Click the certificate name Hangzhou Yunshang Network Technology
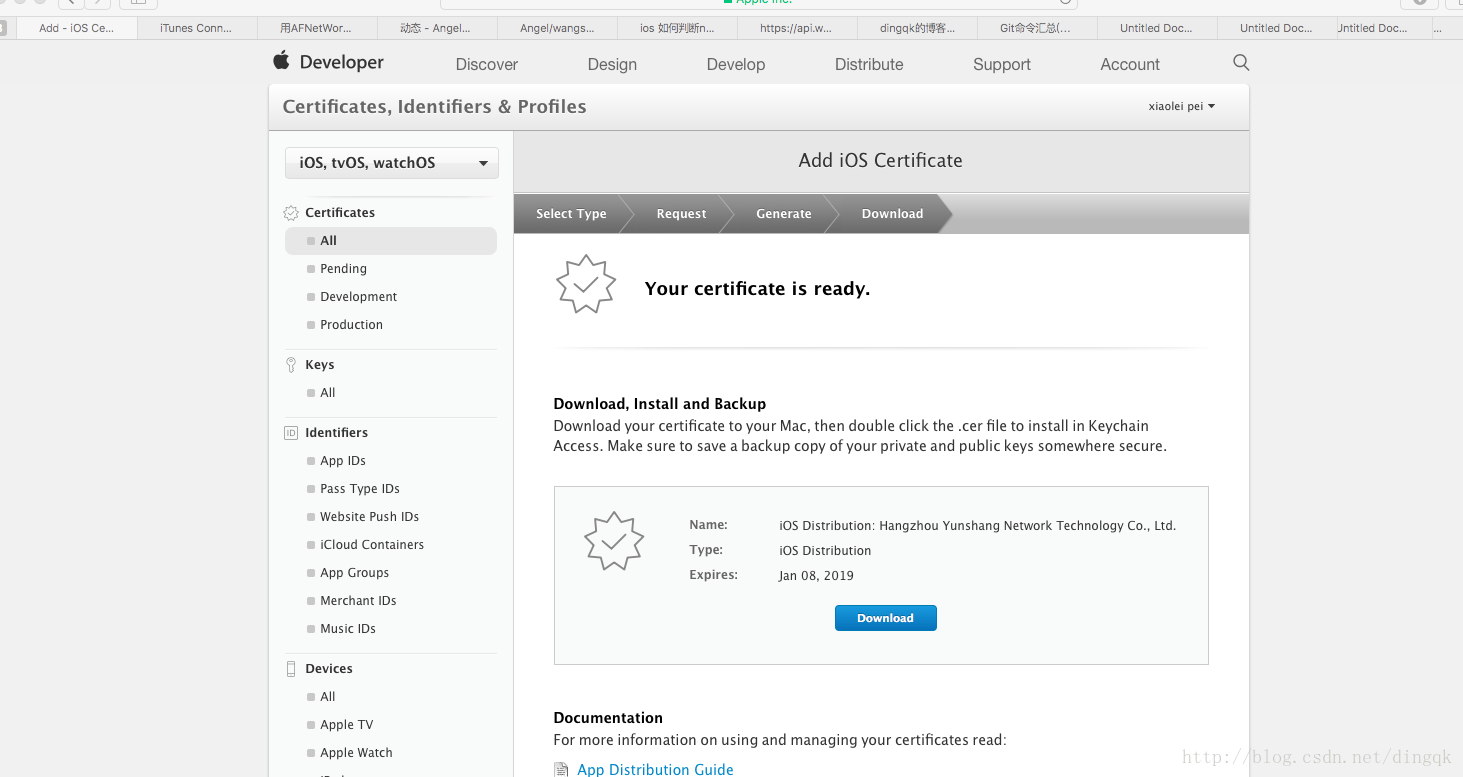Screen dimensions: 1463x777 coord(977,526)
